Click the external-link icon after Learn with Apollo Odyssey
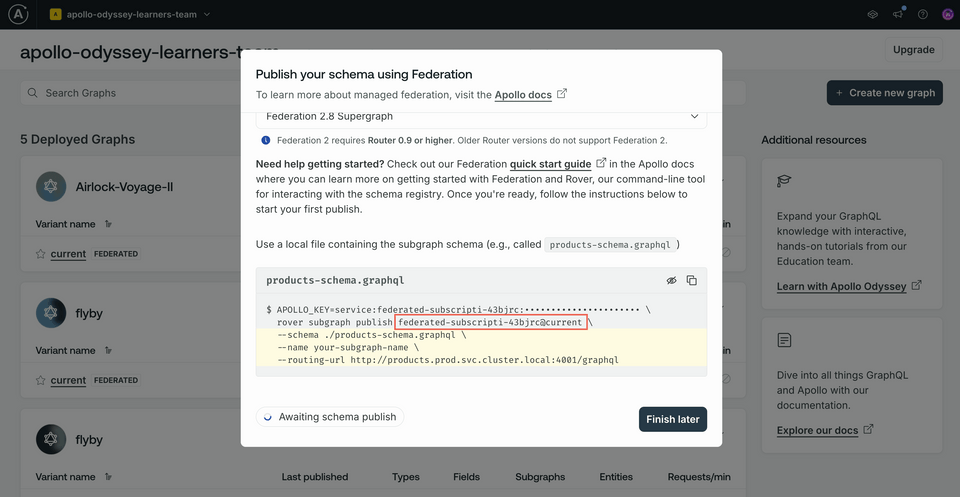The image size is (960, 497). click(x=917, y=285)
